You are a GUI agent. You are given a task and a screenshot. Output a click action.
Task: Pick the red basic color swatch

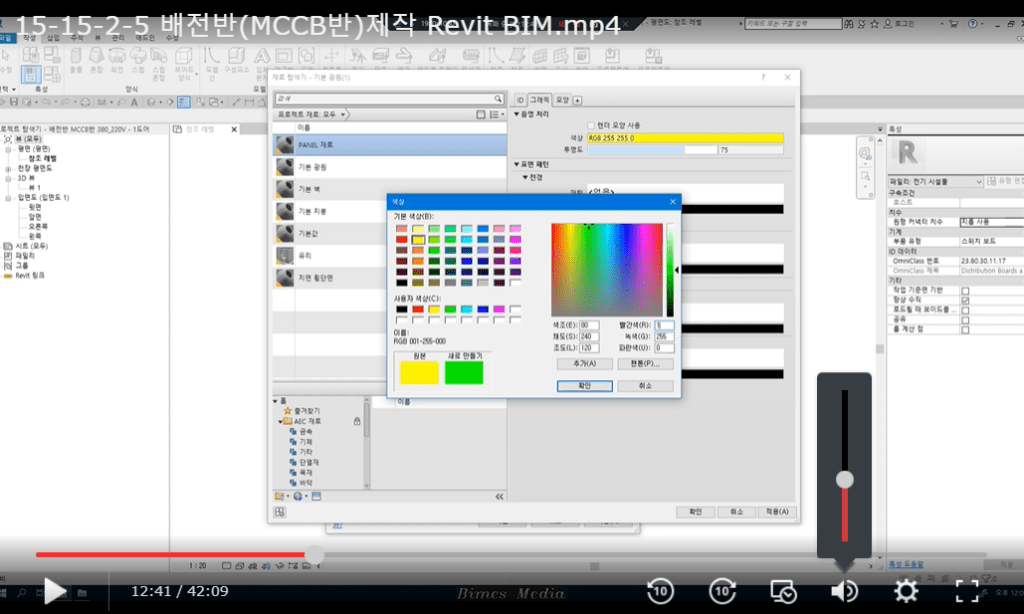(402, 240)
